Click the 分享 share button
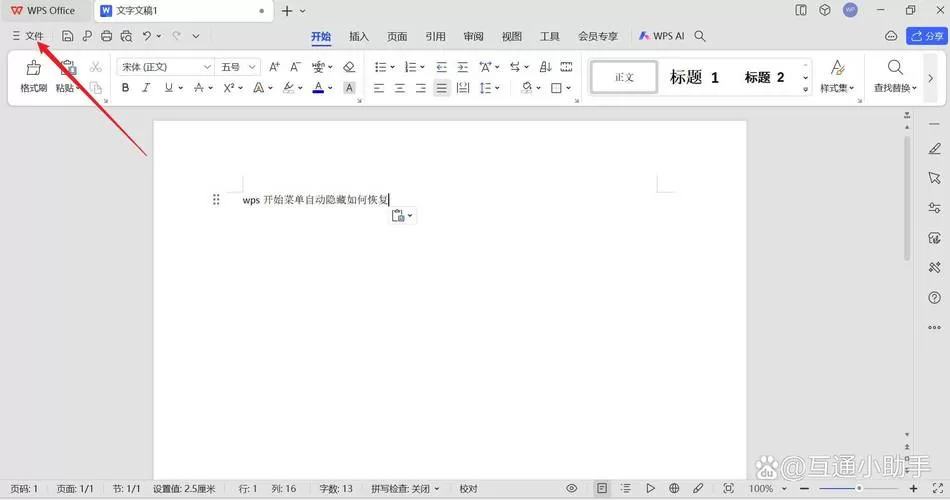Screen dimensions: 950x500 coord(926,36)
